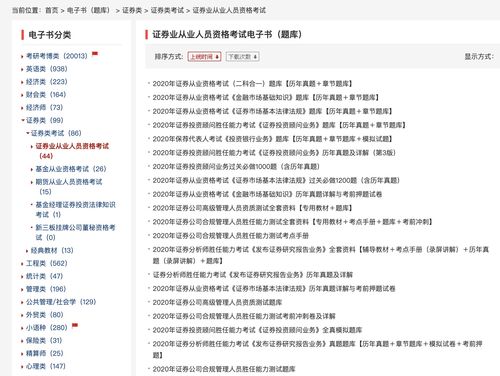Open 财会类 (164) category
The width and height of the screenshot is (500, 376).
pyautogui.click(x=46, y=95)
